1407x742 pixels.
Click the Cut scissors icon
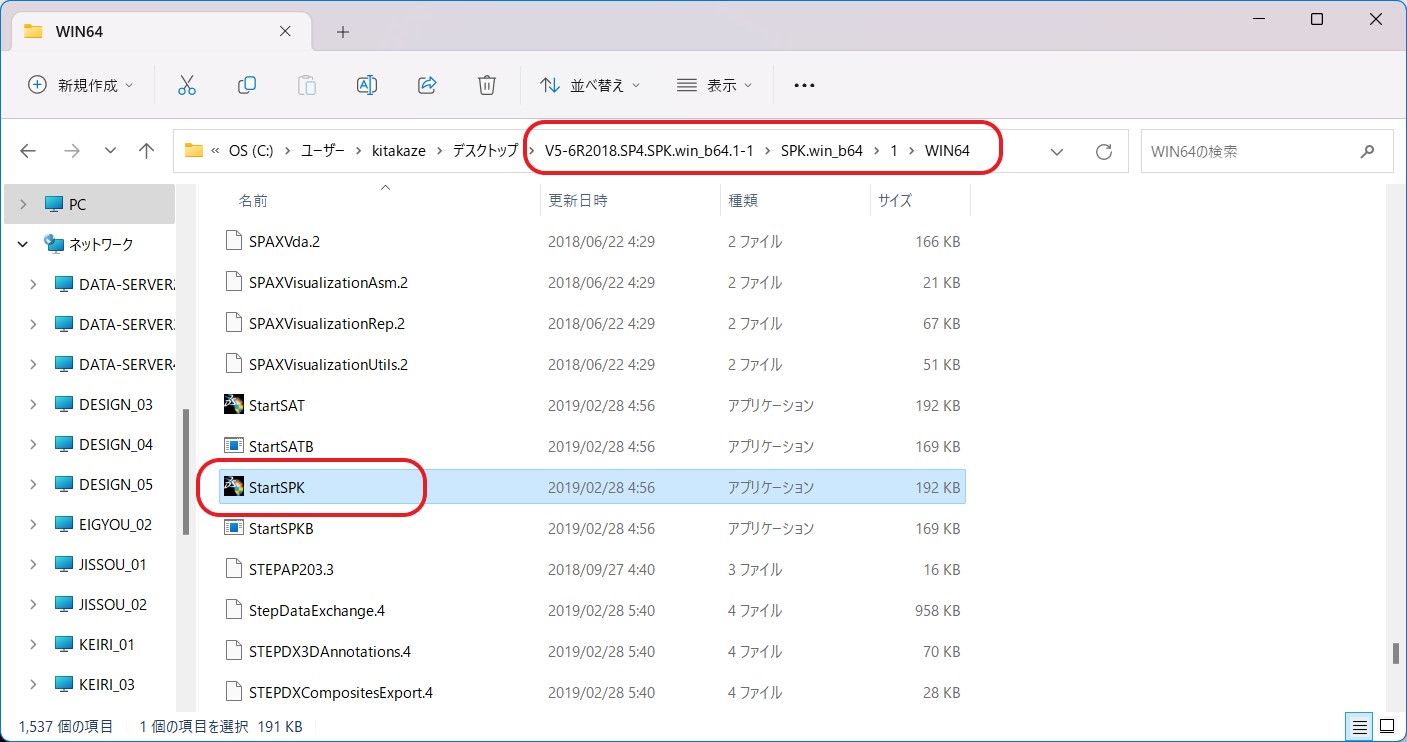187,85
